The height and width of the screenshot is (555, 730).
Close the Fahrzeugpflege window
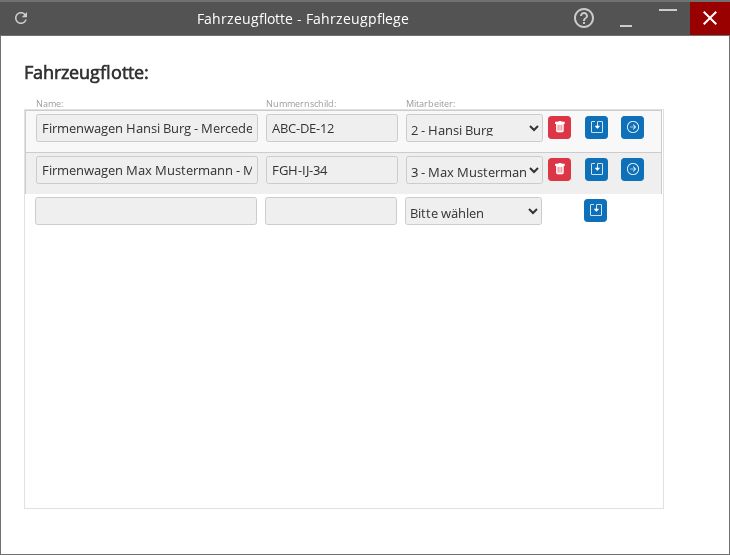pos(709,18)
